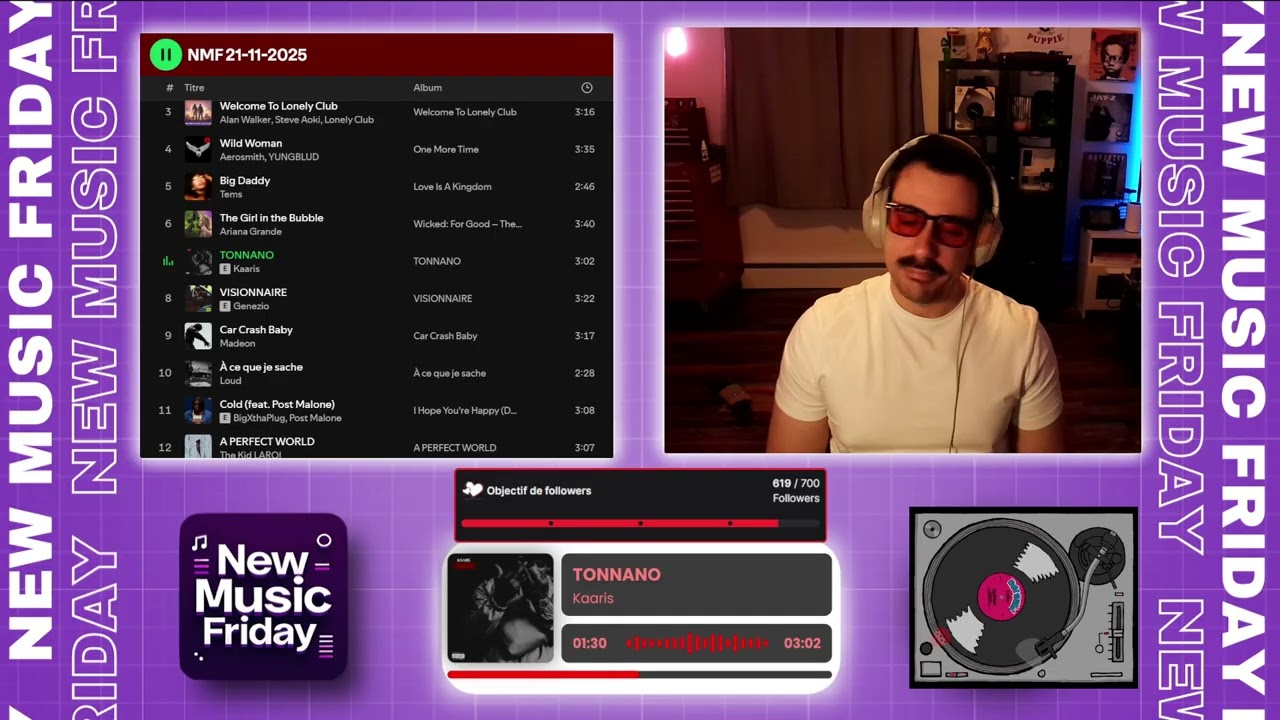
Task: Click the 2:28 duration of À ce que je sache
Action: pos(585,373)
